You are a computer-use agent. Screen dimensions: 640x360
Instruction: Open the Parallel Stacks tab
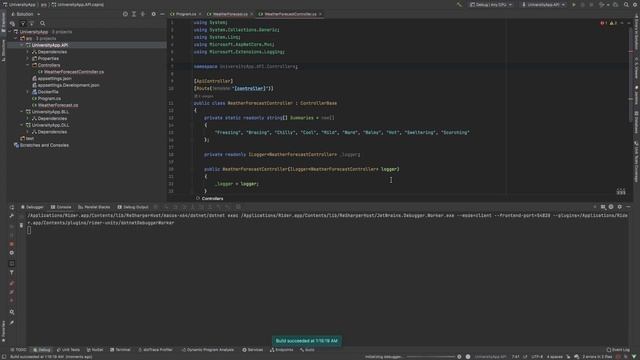click(94, 207)
